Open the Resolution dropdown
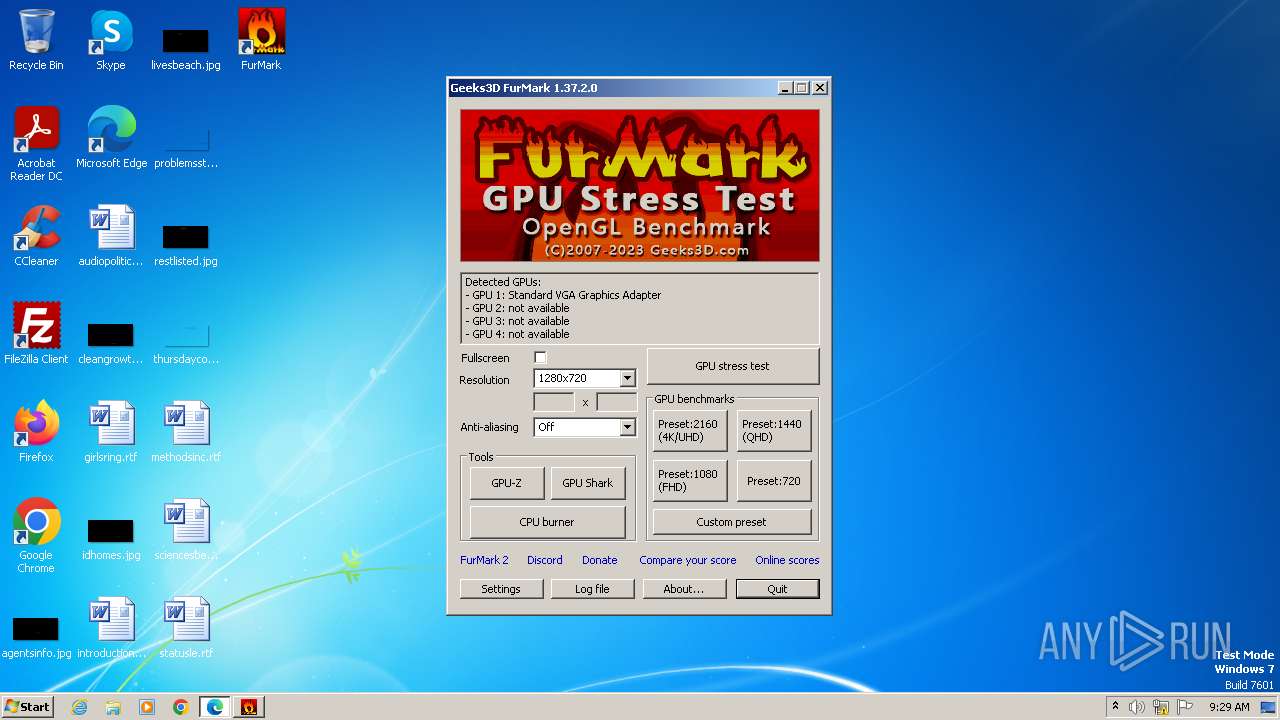Image resolution: width=1280 pixels, height=720 pixels. click(585, 378)
